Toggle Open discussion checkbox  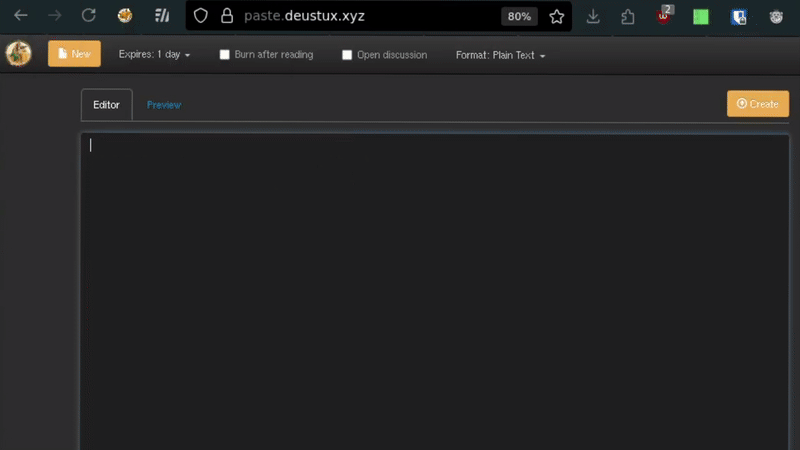pyautogui.click(x=347, y=55)
